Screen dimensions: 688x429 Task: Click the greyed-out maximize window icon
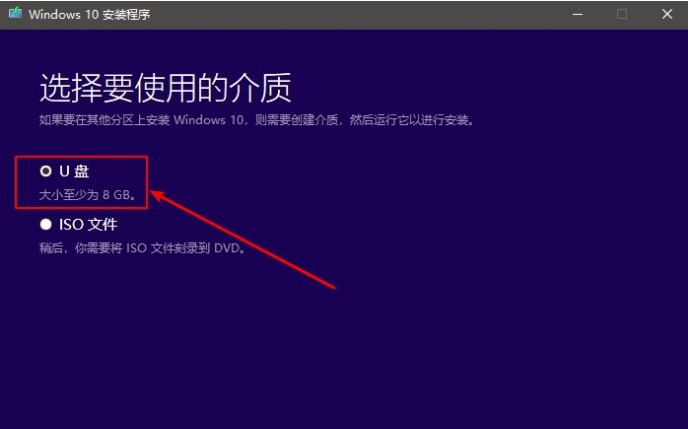[622, 14]
